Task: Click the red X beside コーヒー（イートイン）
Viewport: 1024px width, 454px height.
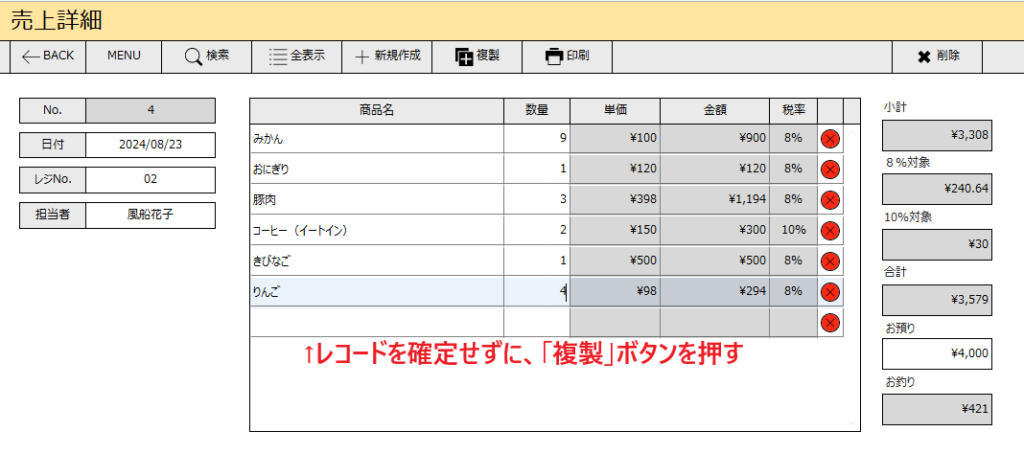Action: (x=830, y=231)
